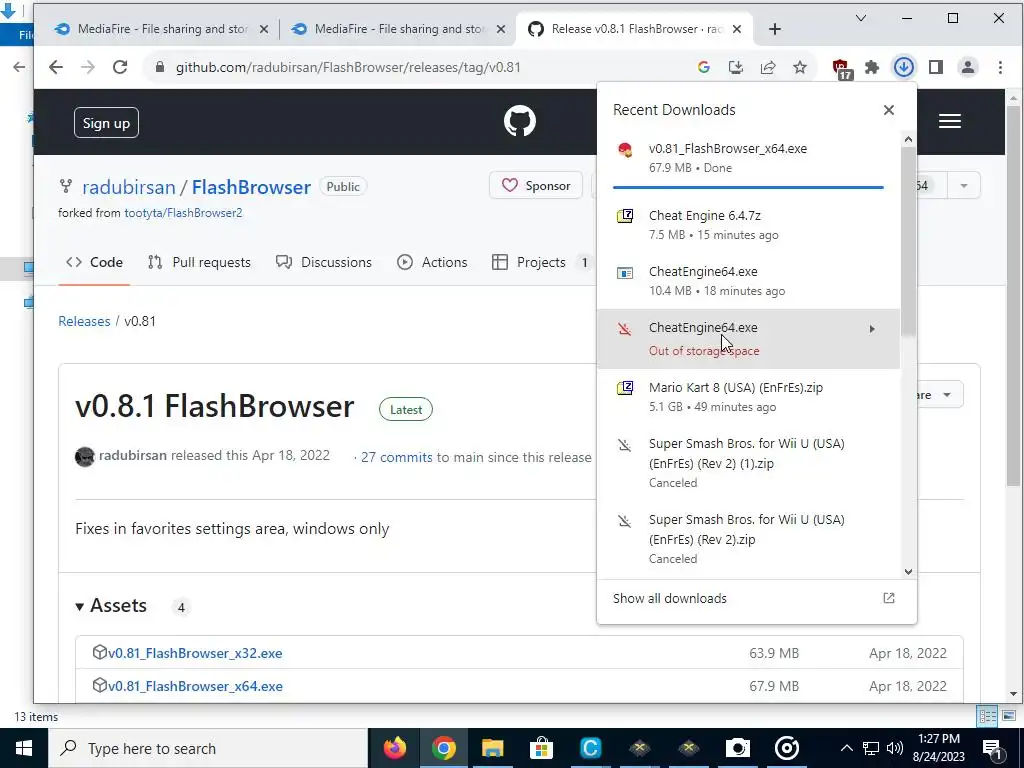Open the 27 commits link
Viewport: 1024px width, 768px height.
(396, 457)
